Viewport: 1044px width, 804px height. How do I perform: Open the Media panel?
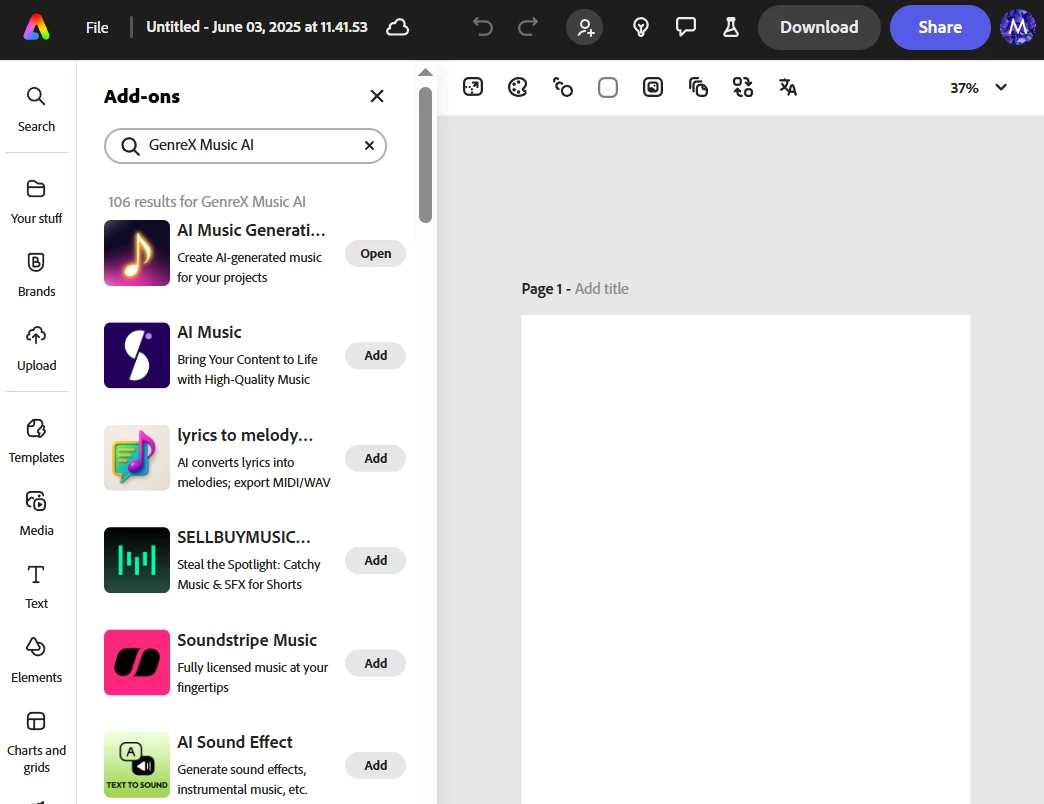(37, 514)
